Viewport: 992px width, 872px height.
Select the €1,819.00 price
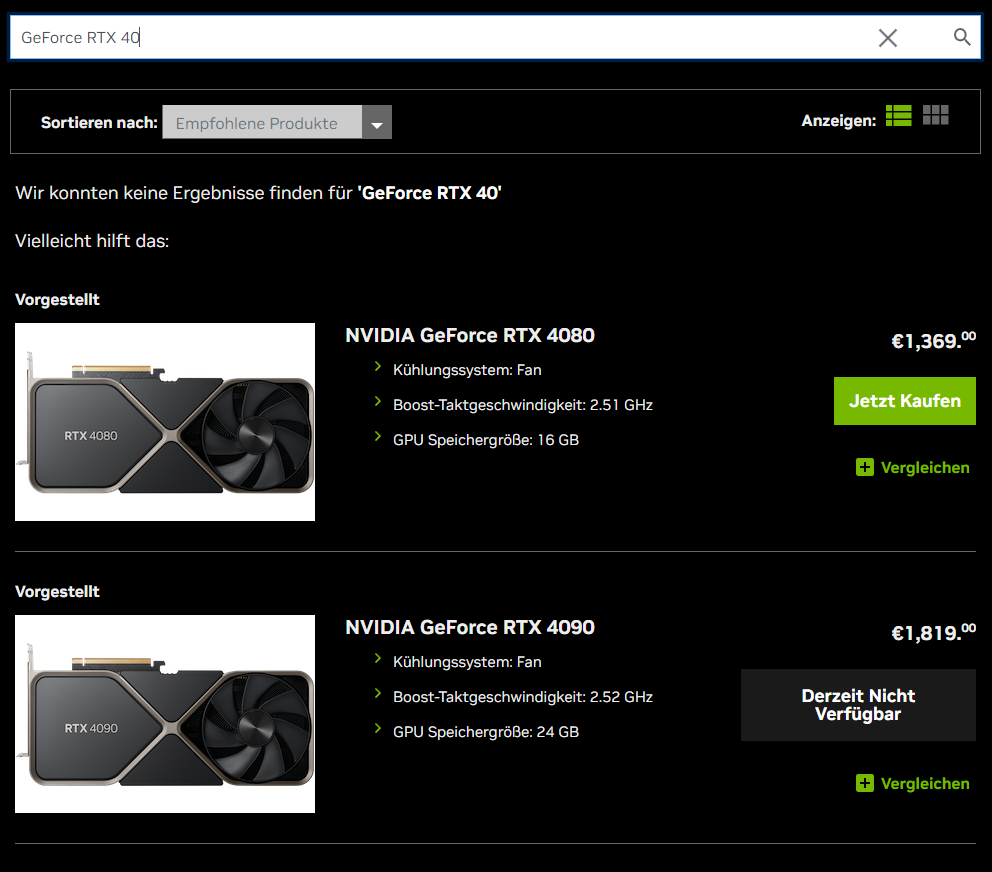pyautogui.click(x=933, y=632)
